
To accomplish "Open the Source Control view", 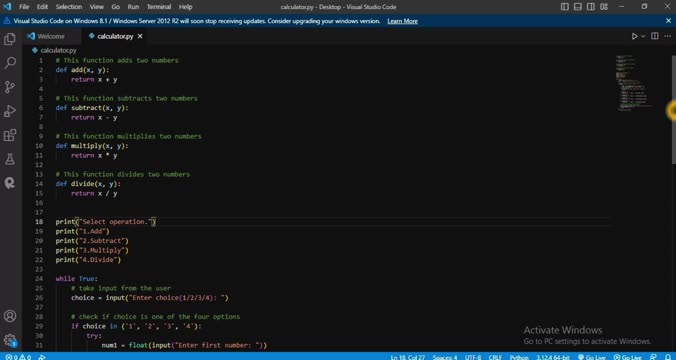I will 9,87.
